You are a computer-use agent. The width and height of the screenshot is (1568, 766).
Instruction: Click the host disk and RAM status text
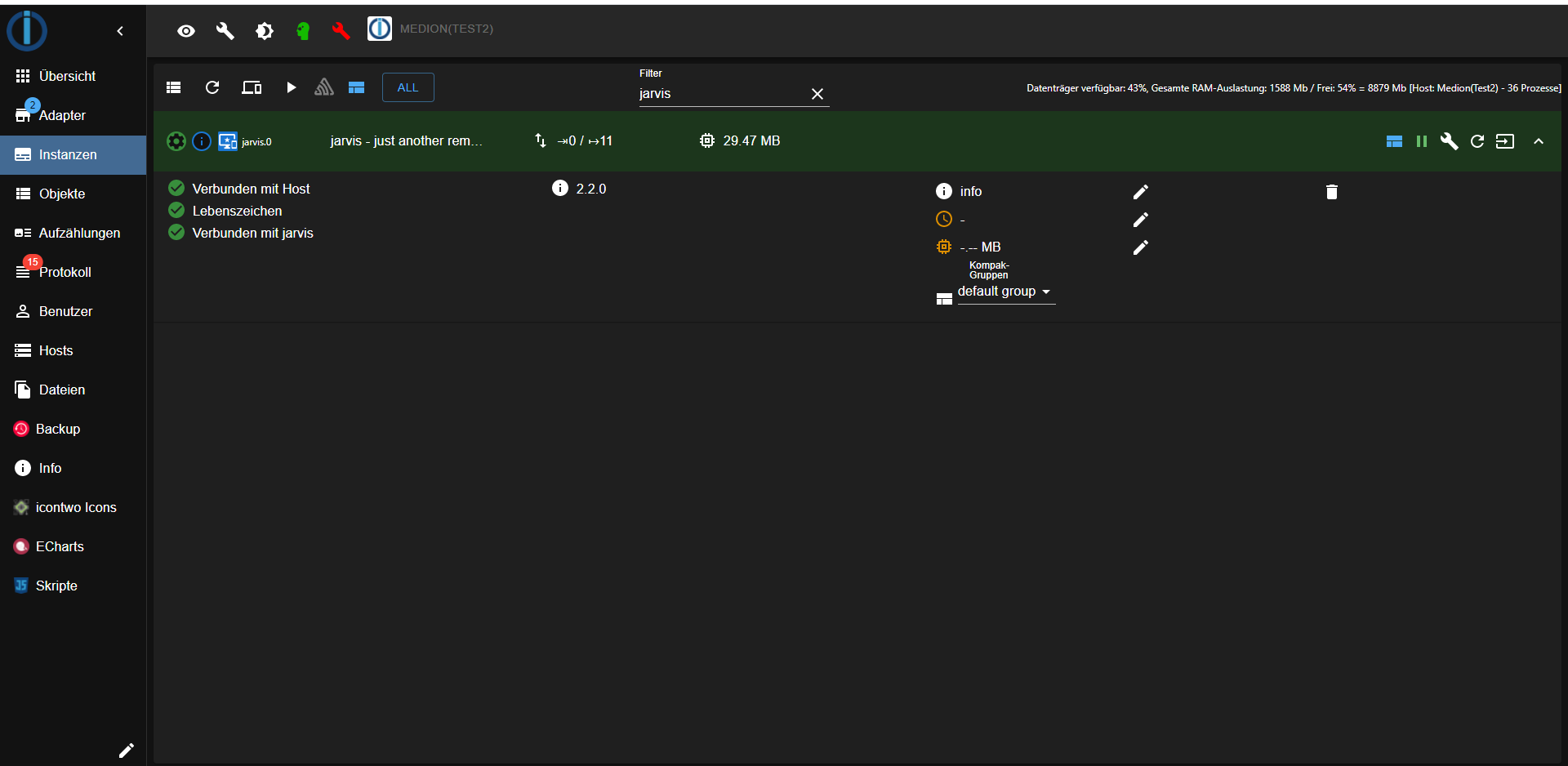coord(1294,88)
